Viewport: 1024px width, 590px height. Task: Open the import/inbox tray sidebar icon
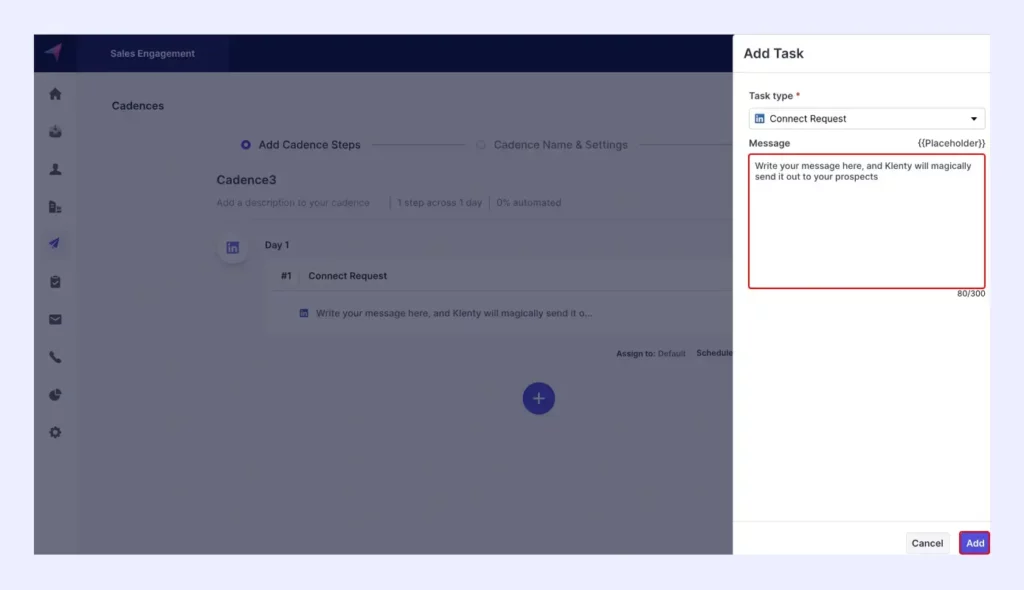(x=56, y=131)
